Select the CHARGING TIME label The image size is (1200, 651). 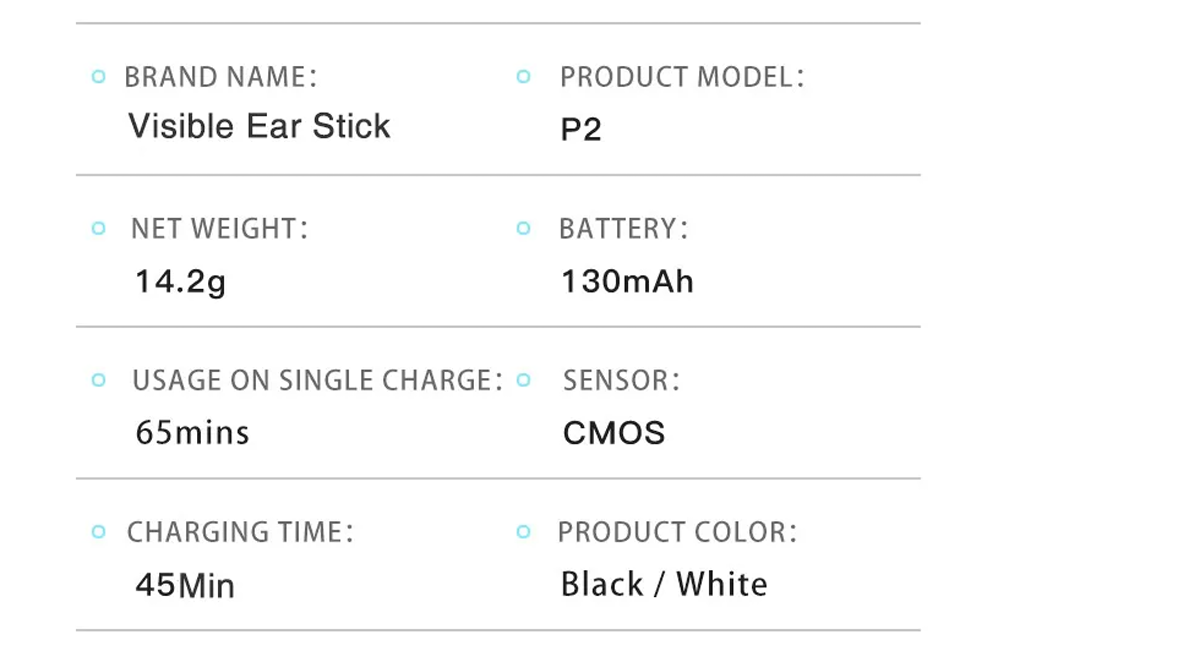tap(240, 532)
